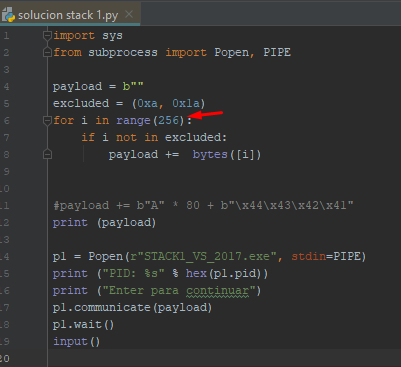This screenshot has width=401, height=367.
Task: Collapse the import block at line 1
Action: (47, 35)
